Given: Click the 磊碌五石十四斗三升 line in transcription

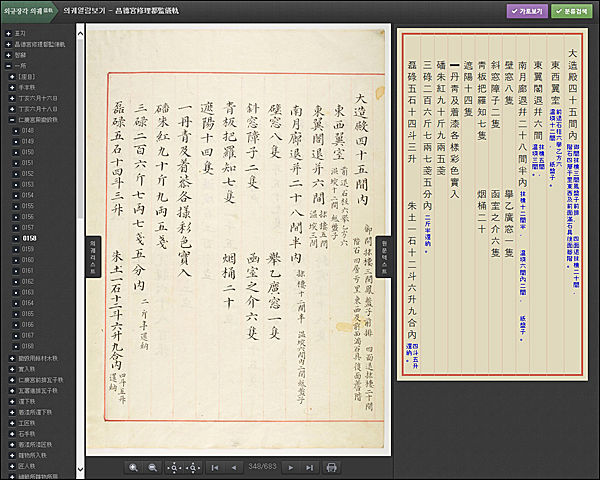Looking at the screenshot, I should [412, 111].
